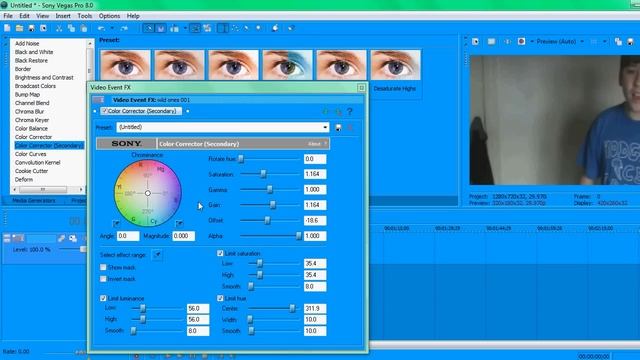The height and width of the screenshot is (360, 640).
Task: Open the Help menu
Action: tap(133, 16)
